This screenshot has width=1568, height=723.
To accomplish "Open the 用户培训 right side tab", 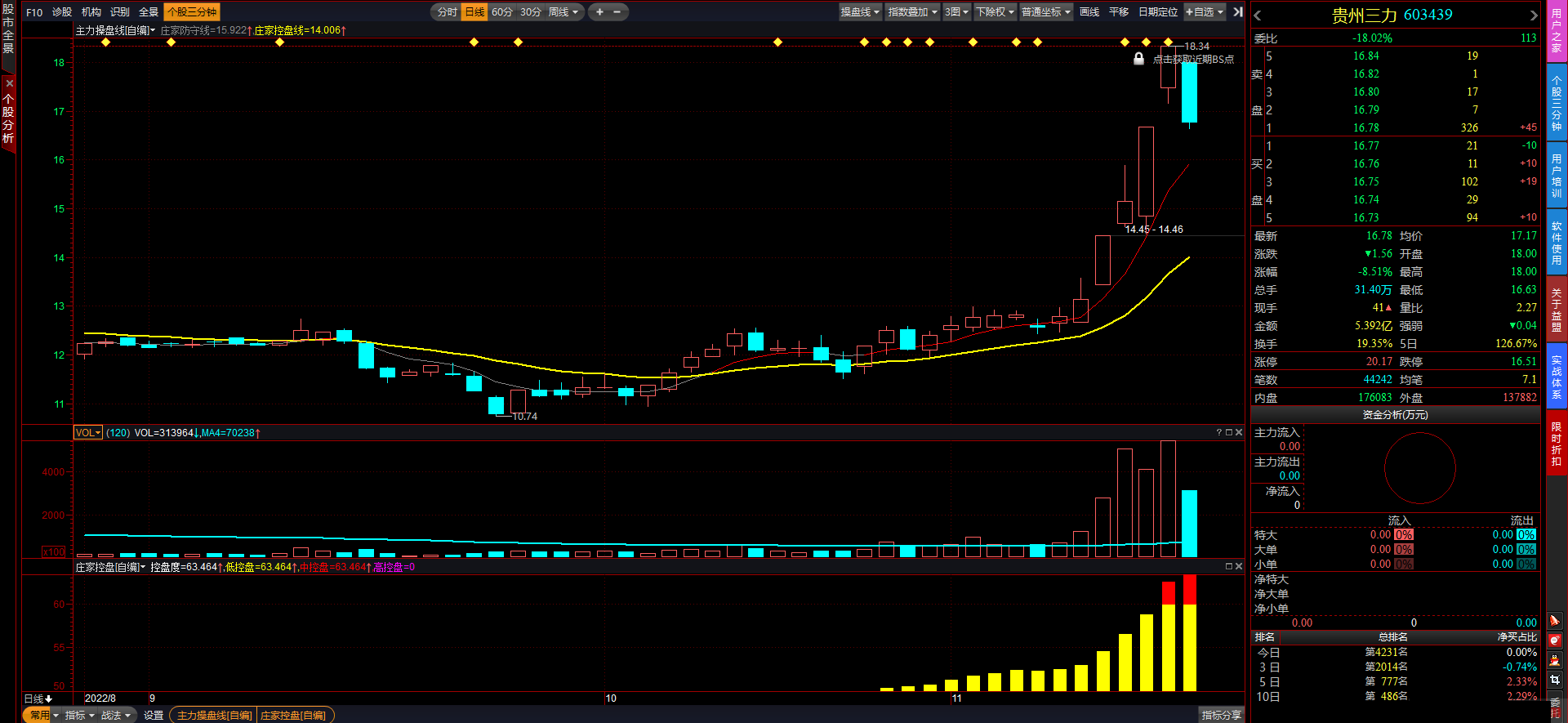I will pyautogui.click(x=1556, y=176).
